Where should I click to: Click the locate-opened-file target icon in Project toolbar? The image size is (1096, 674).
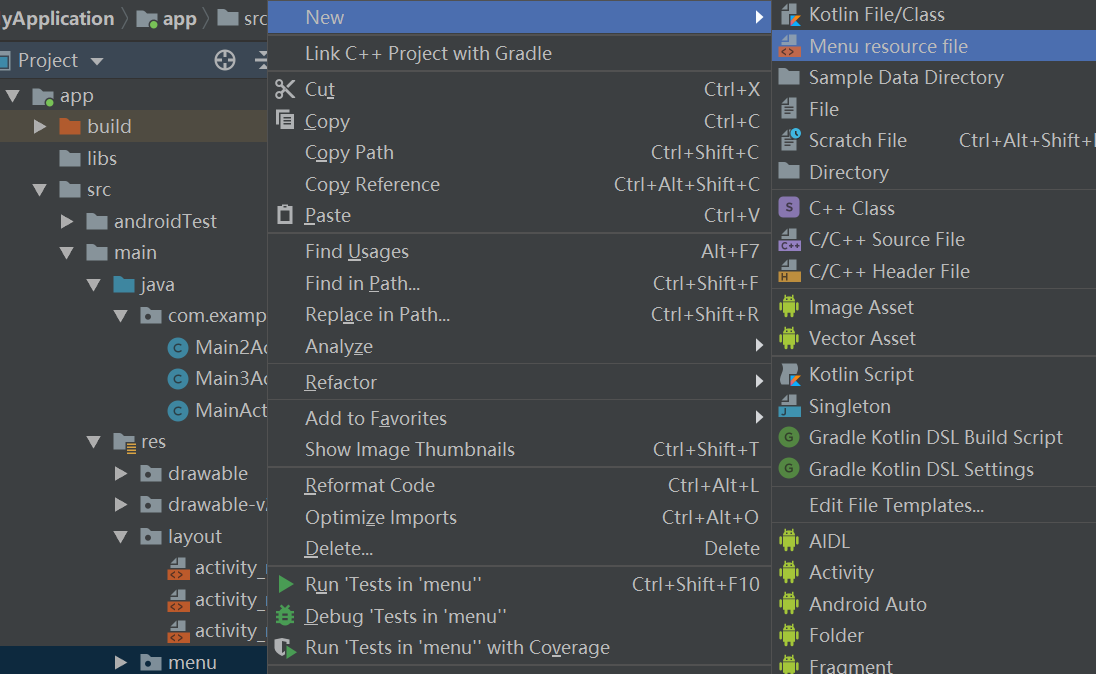tap(224, 60)
